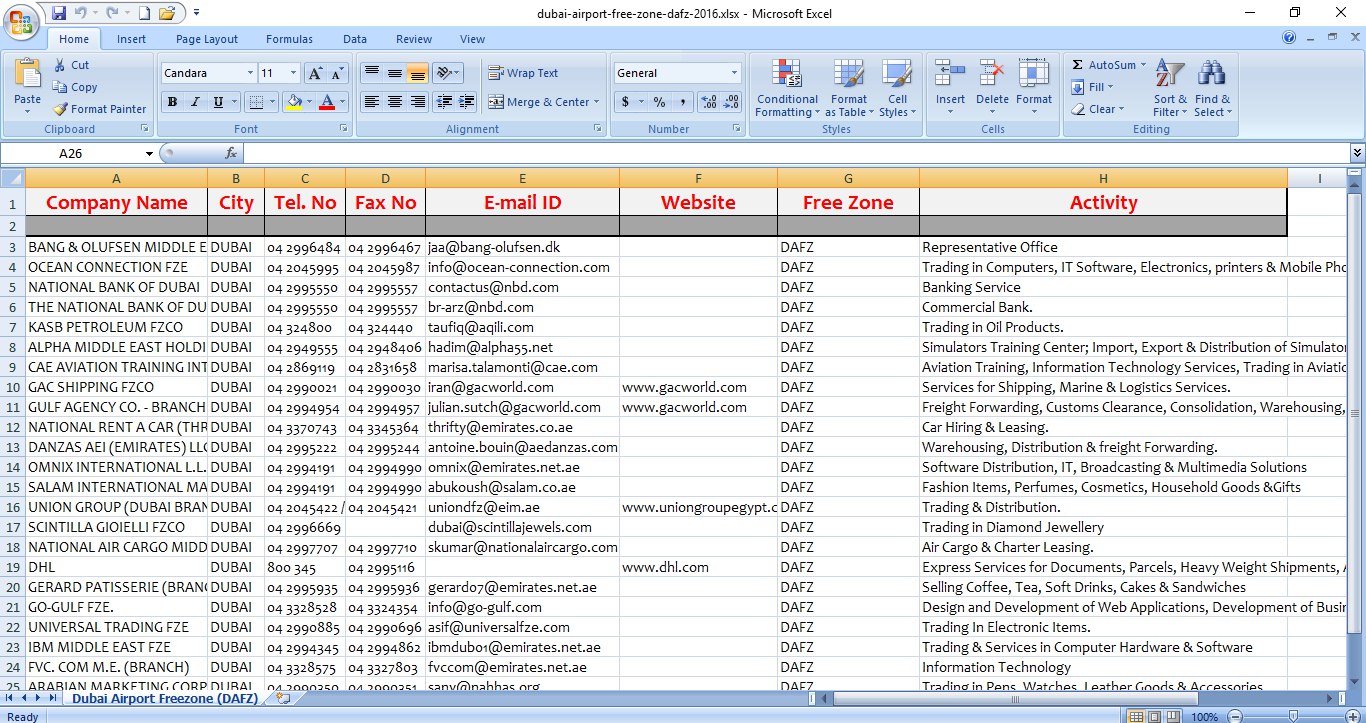Expand the AutoSum dropdown arrow
Viewport: 1366px width, 723px height.
pos(1143,65)
